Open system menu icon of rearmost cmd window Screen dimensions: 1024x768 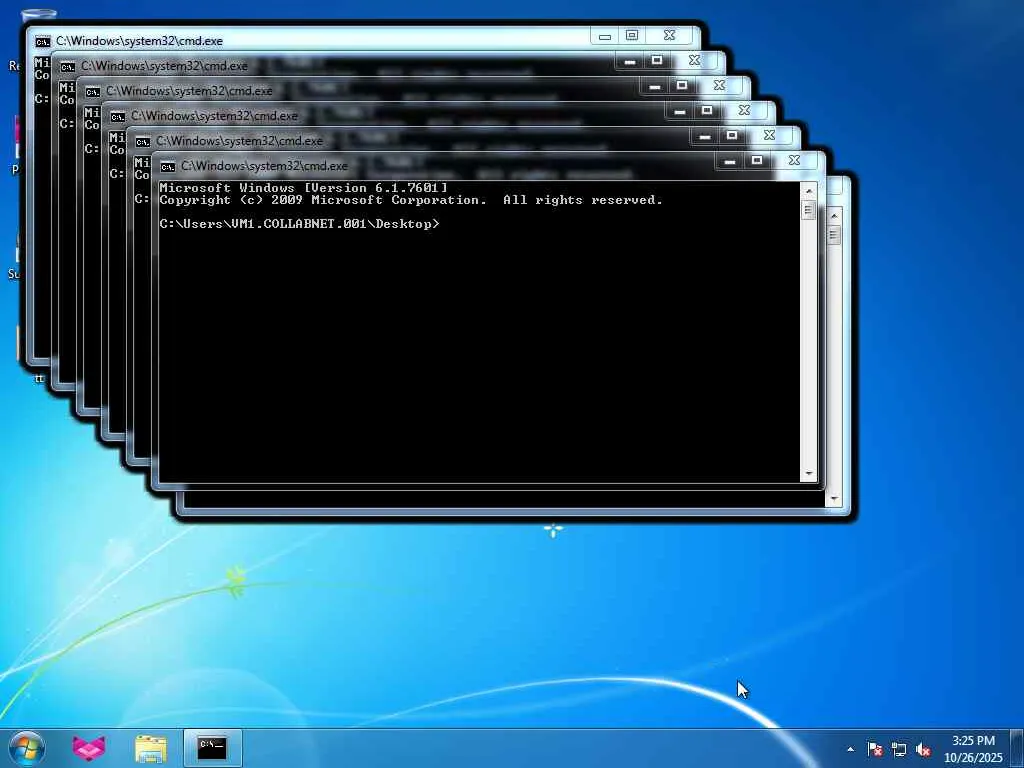click(x=43, y=42)
